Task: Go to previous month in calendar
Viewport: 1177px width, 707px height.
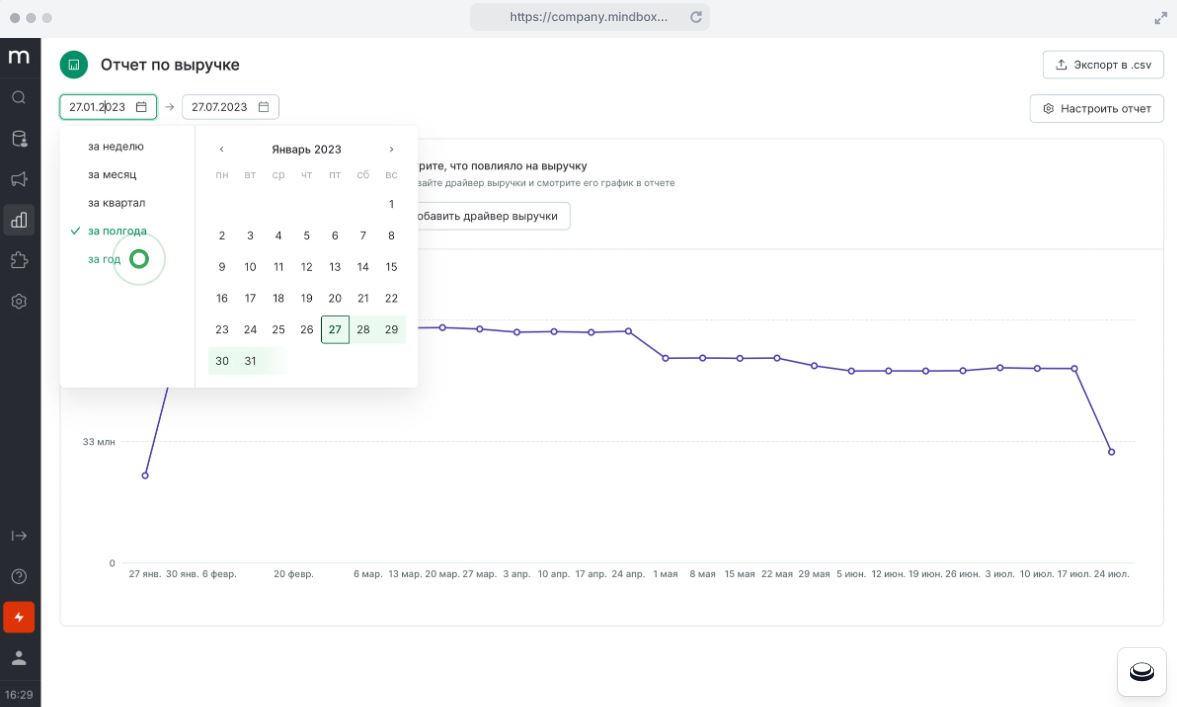Action: [x=222, y=149]
